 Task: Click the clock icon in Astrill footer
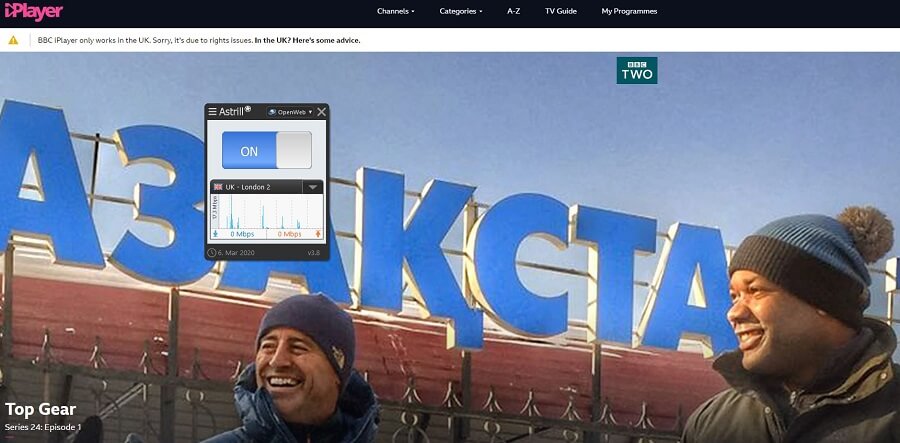coord(212,252)
